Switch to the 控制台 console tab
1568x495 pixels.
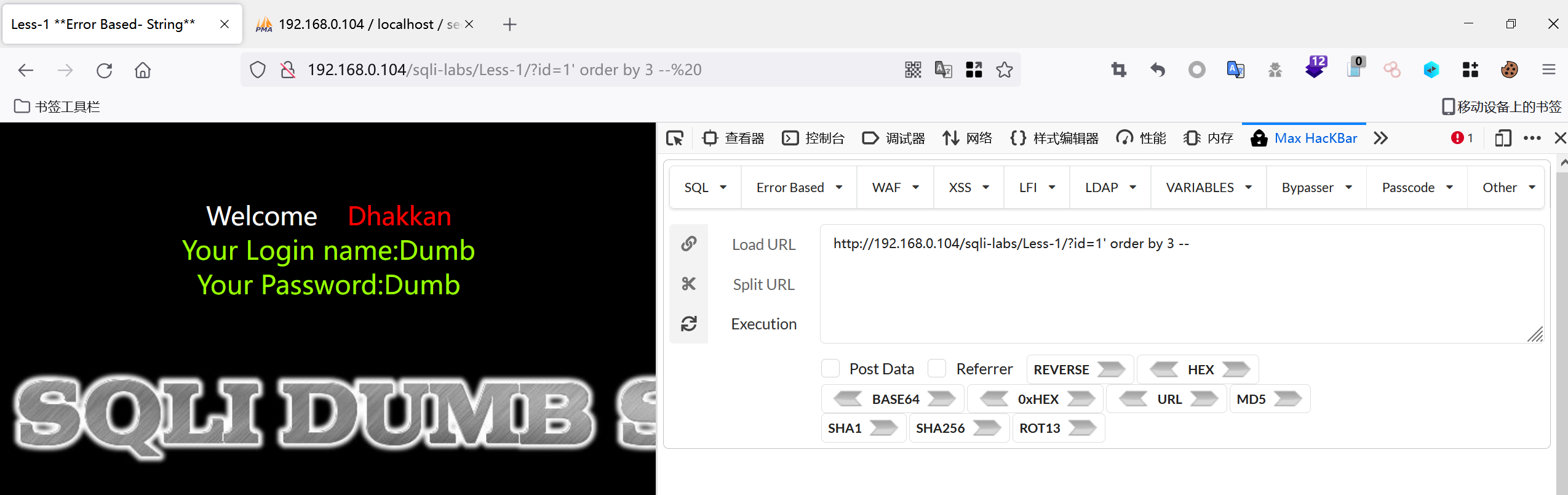(x=813, y=138)
